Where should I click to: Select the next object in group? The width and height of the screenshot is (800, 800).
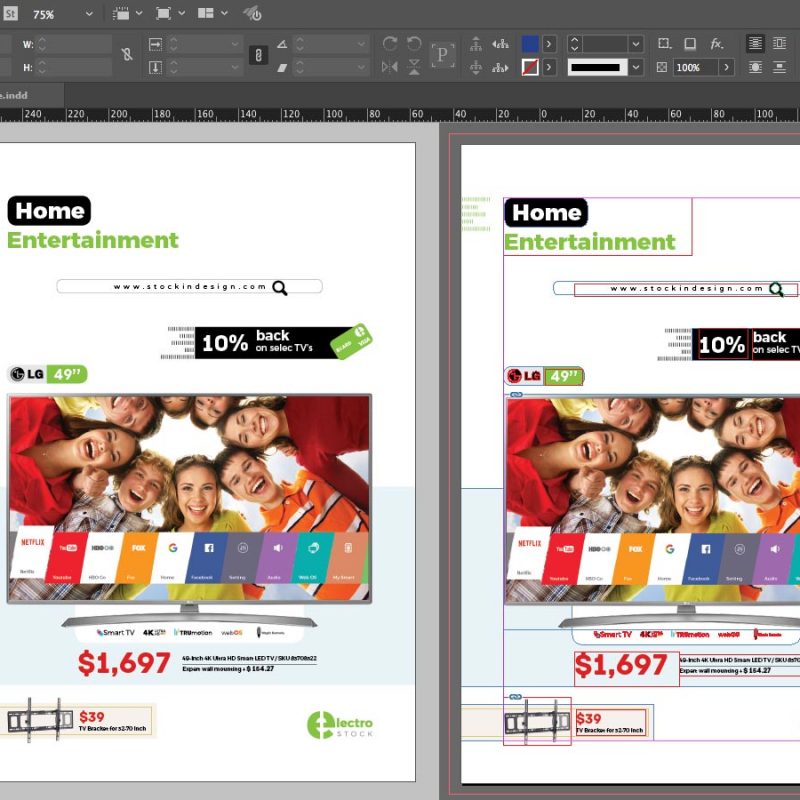500,67
